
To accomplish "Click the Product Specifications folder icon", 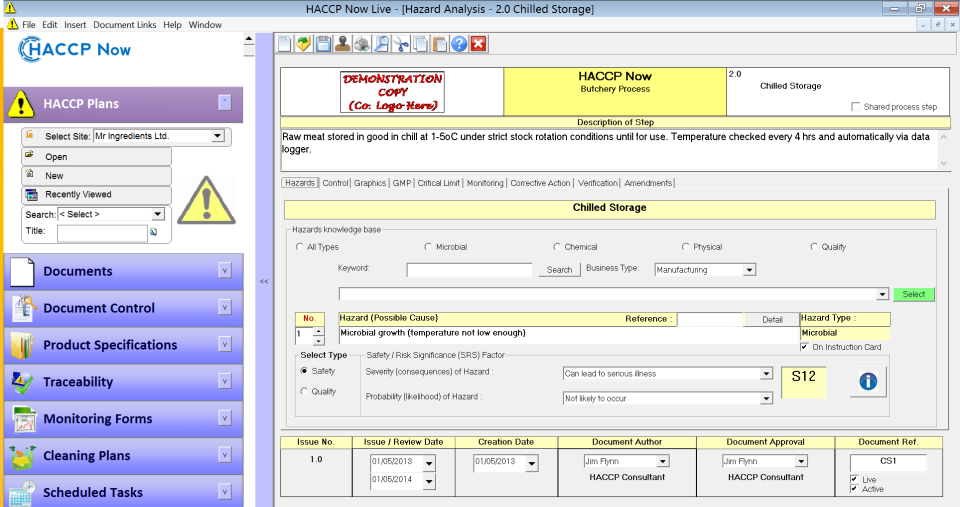I will coord(22,345).
